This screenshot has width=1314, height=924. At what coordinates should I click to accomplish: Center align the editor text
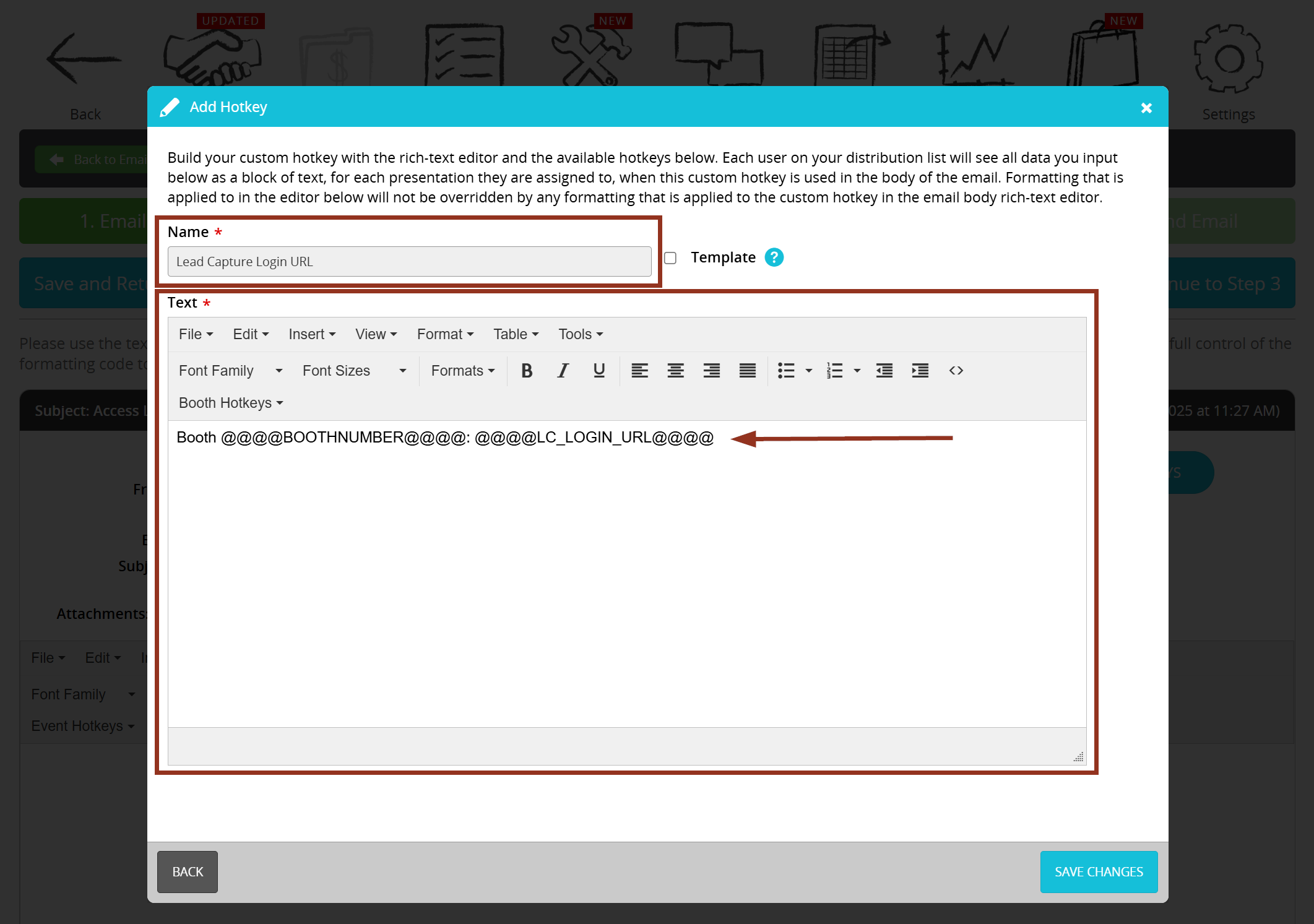(x=675, y=370)
